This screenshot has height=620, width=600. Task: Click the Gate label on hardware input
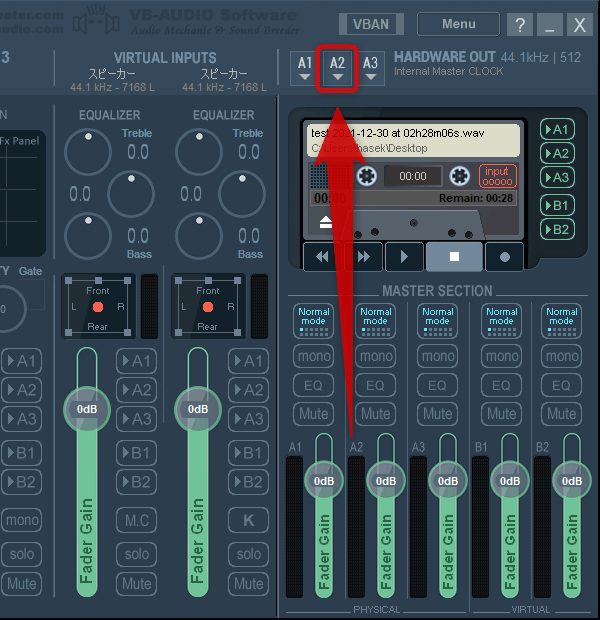pyautogui.click(x=30, y=271)
